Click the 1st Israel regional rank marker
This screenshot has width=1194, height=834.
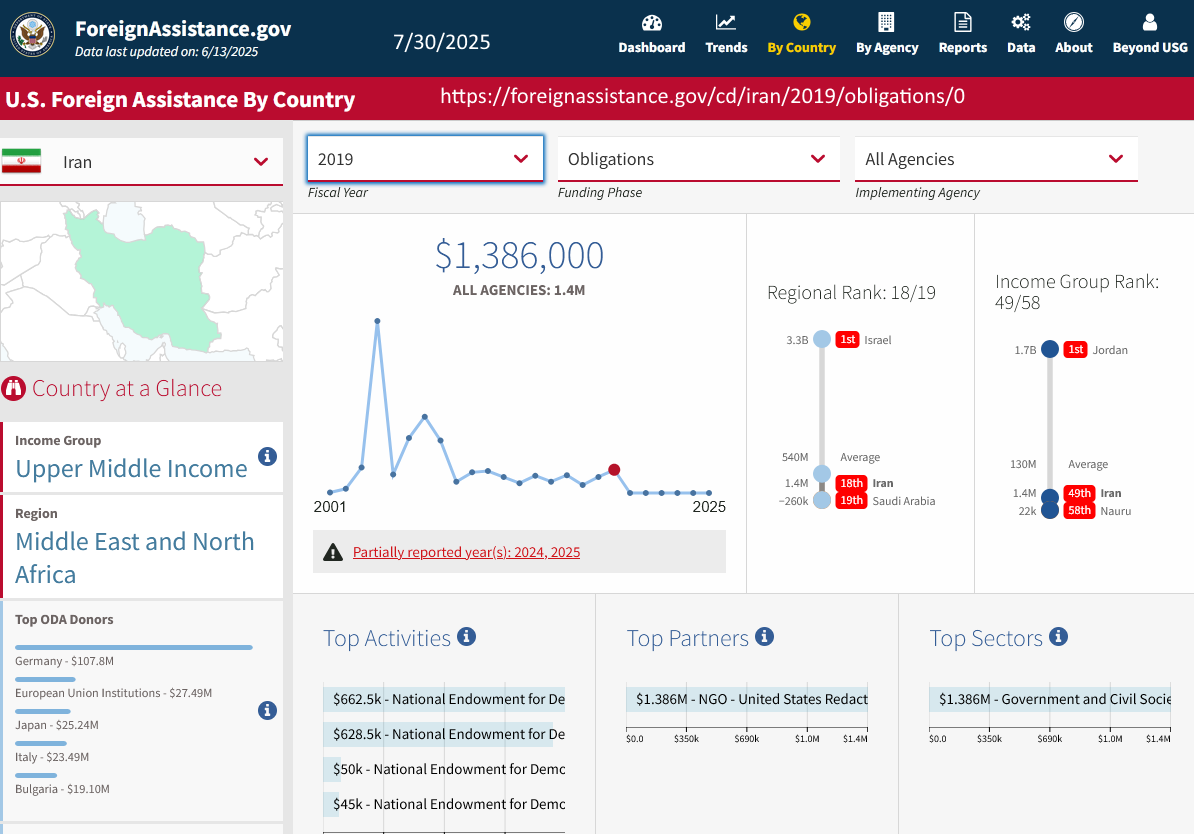coord(848,340)
